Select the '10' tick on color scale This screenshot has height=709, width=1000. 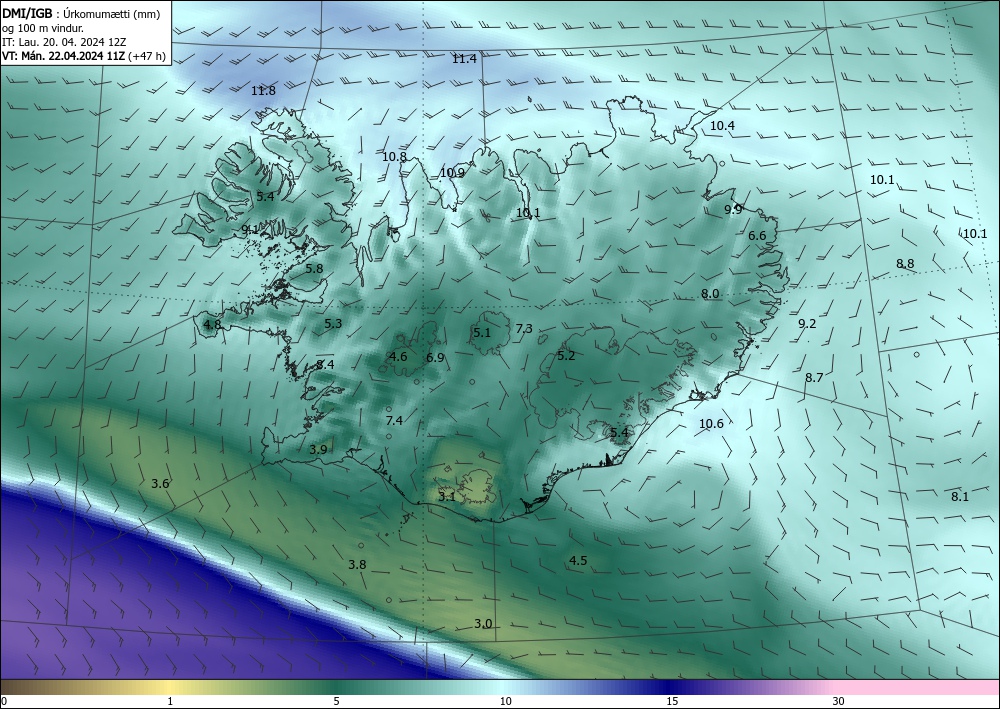pyautogui.click(x=505, y=701)
